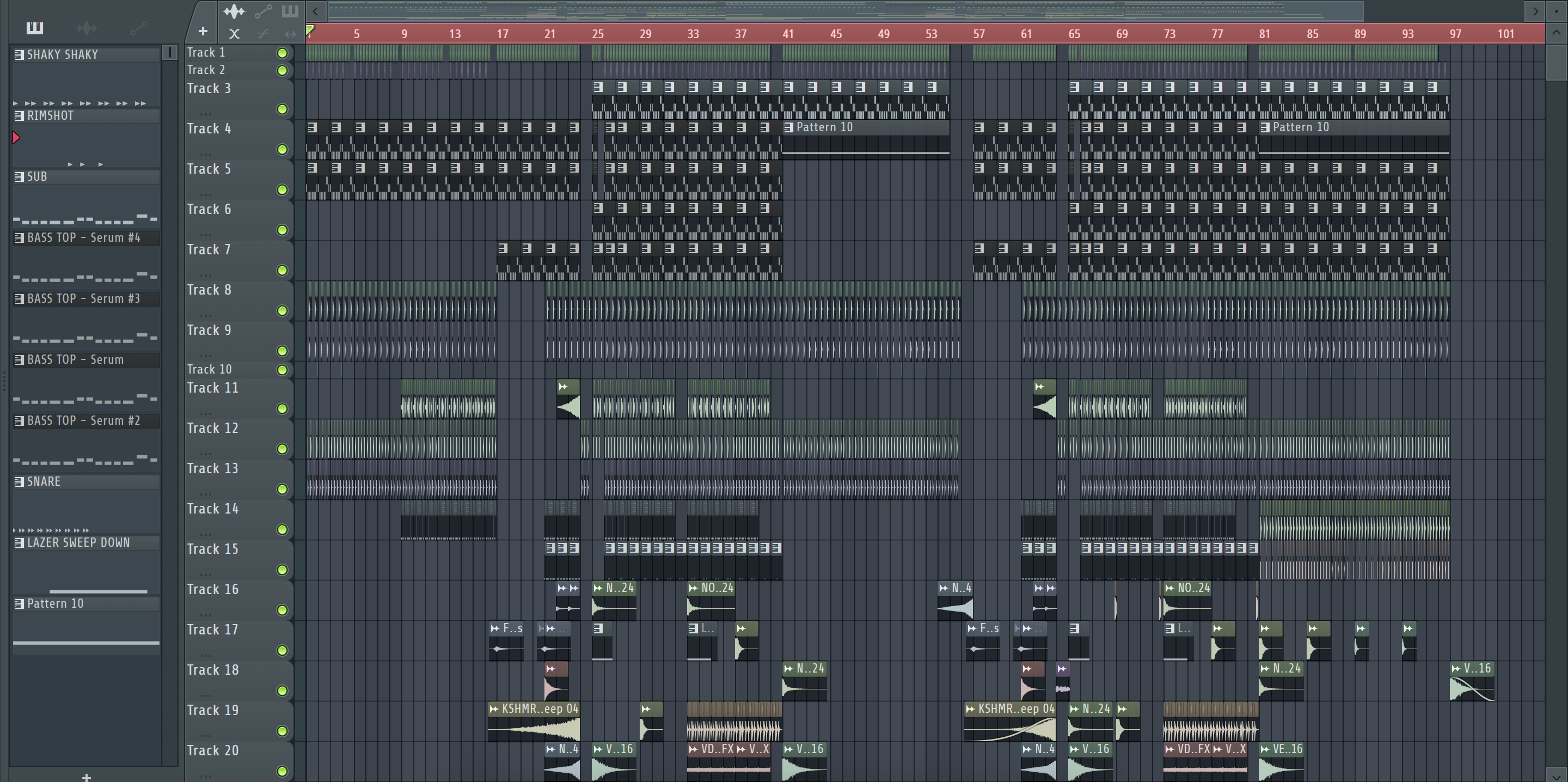Click the picker panel scrollbar thumb
Image resolution: width=1568 pixels, height=782 pixels.
(170, 52)
